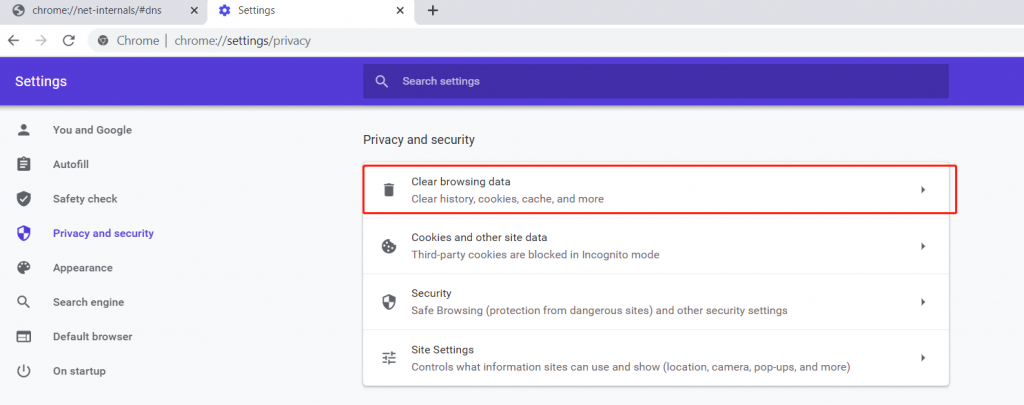This screenshot has height=405, width=1024.
Task: Click the browser window icon beside Default browser
Action: point(24,337)
